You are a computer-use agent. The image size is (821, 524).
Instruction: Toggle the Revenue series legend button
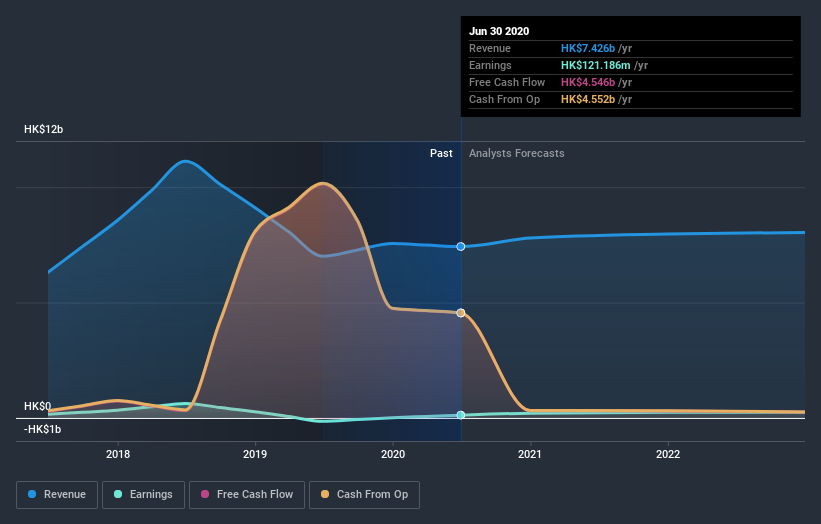(x=57, y=495)
